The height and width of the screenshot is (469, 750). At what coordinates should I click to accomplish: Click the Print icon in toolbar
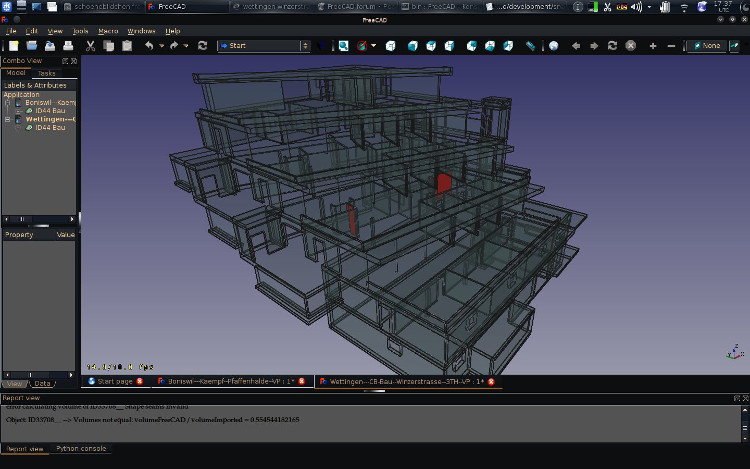coord(69,46)
